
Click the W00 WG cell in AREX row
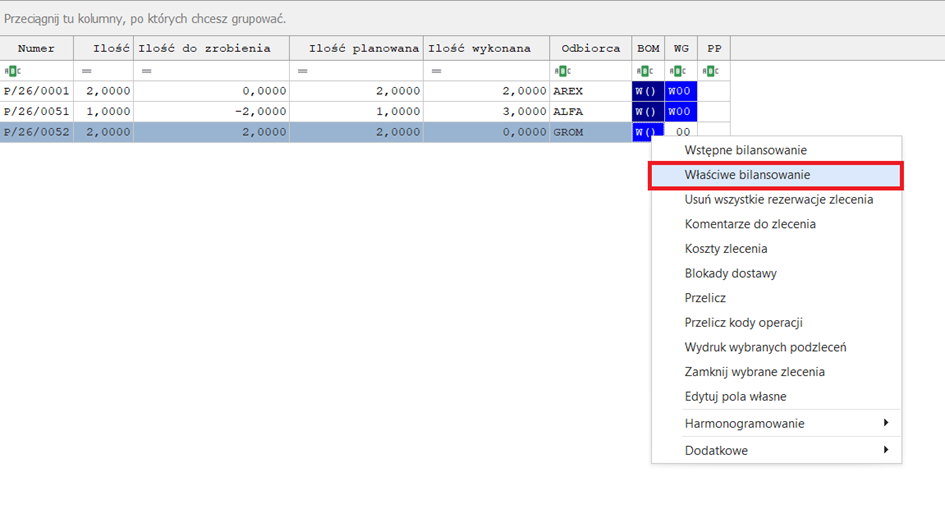pos(680,90)
